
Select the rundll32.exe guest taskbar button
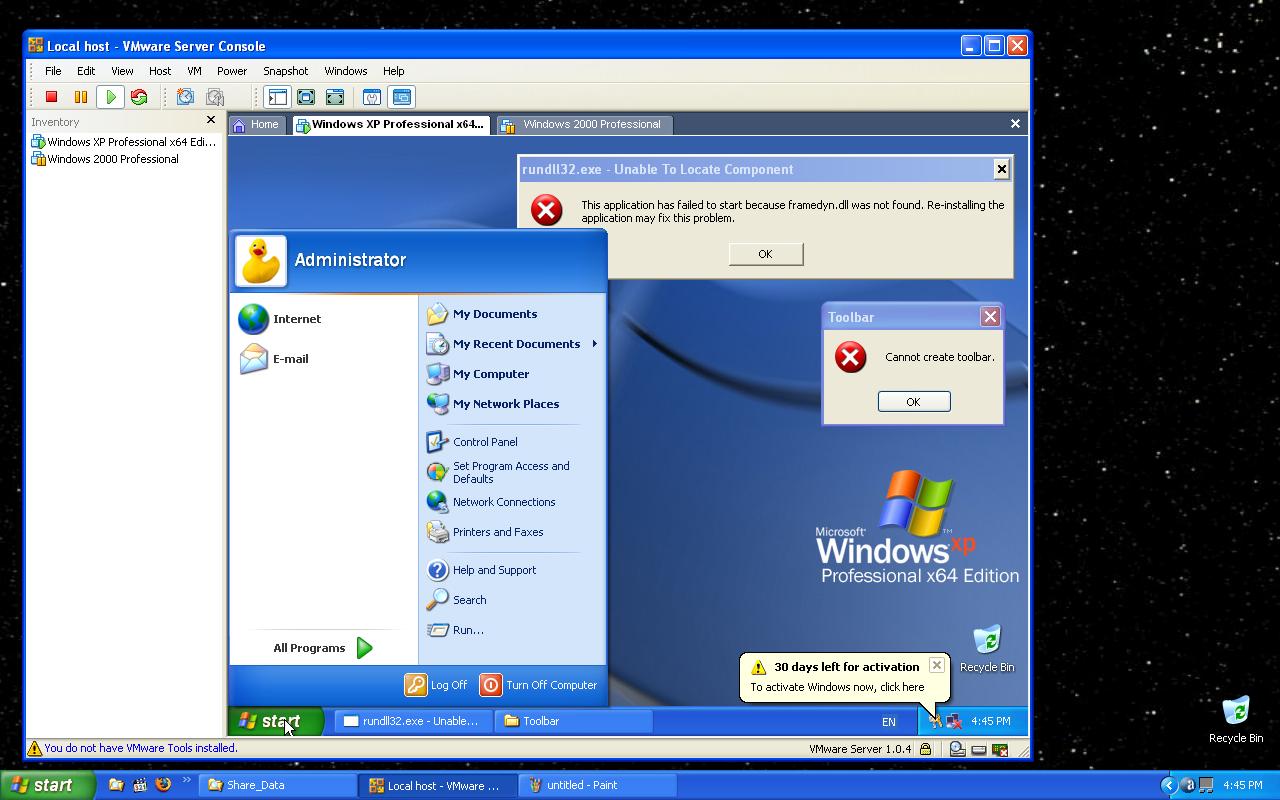point(412,721)
